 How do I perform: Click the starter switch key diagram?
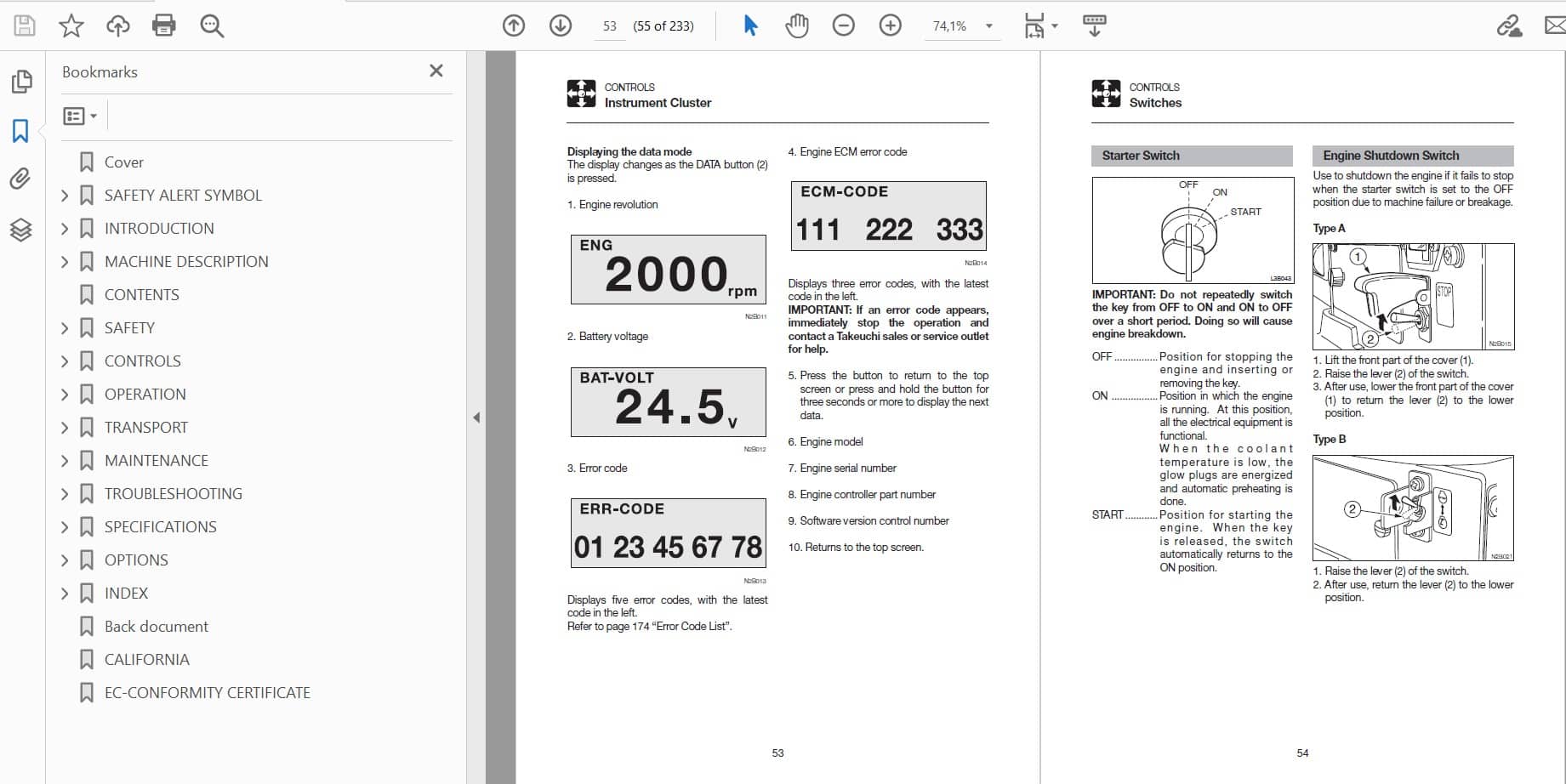1193,230
